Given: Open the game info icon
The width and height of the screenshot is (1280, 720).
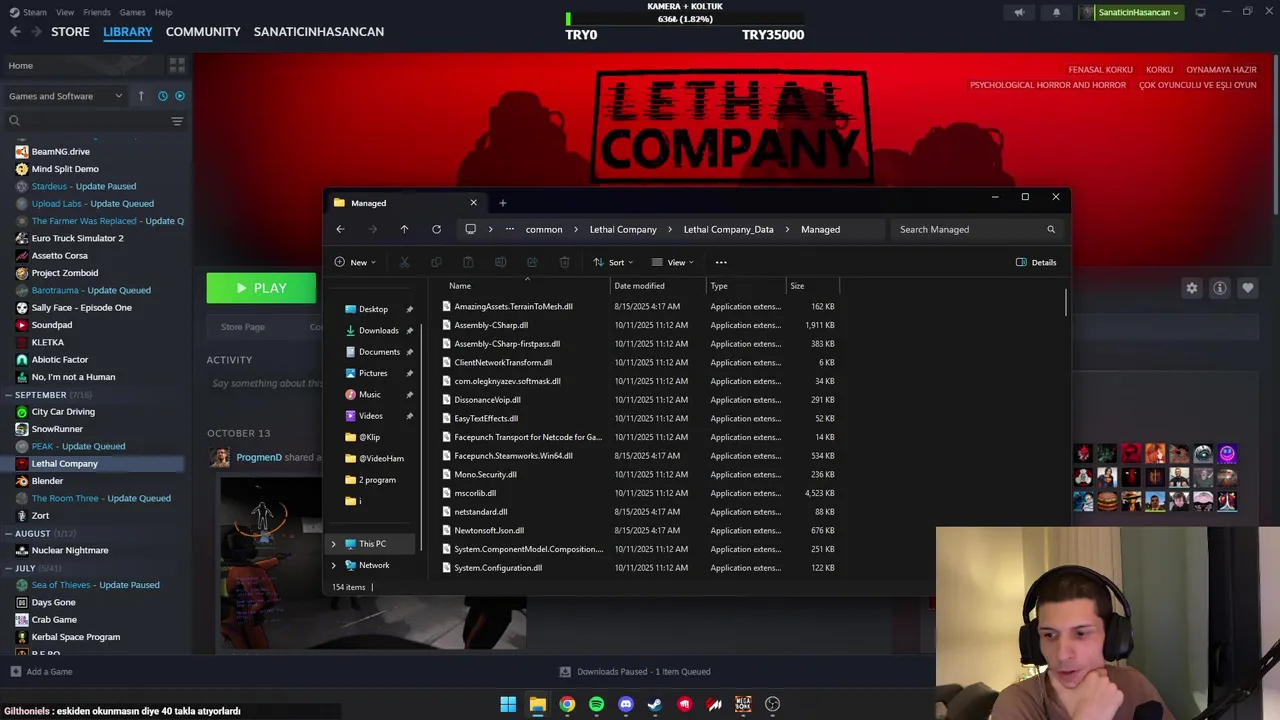Looking at the screenshot, I should pyautogui.click(x=1220, y=288).
